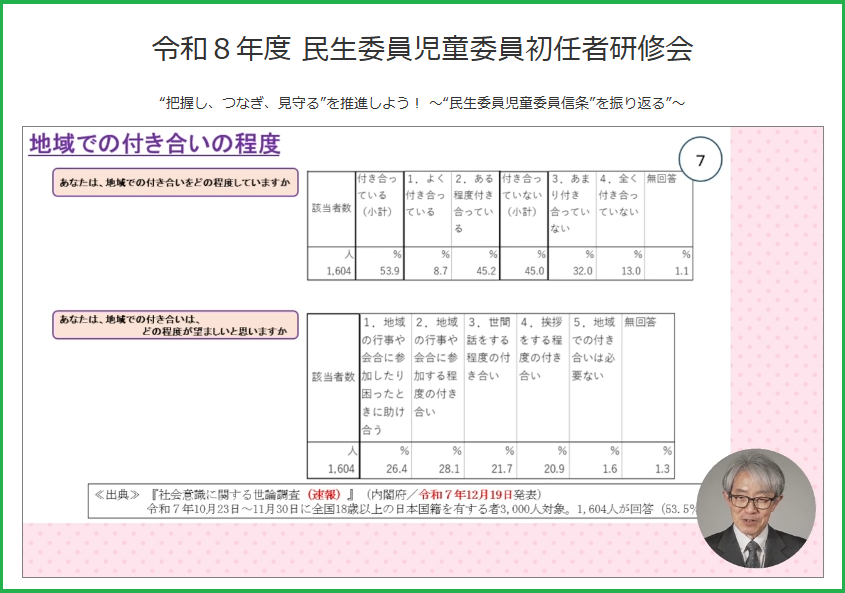Click the underlined heading 地域での付き合いの程度
This screenshot has height=593, width=845.
154,144
